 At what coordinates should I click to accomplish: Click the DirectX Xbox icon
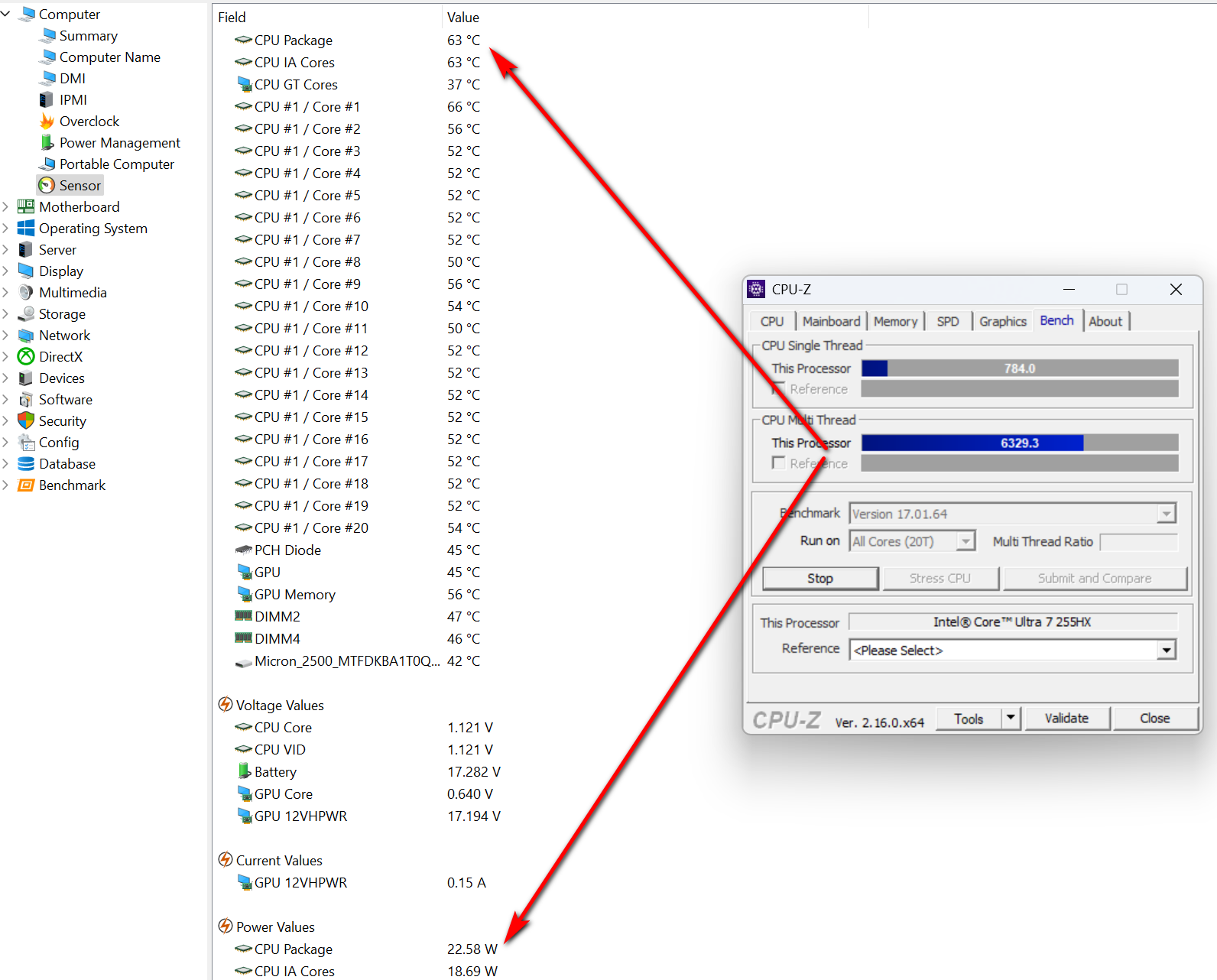[x=26, y=356]
